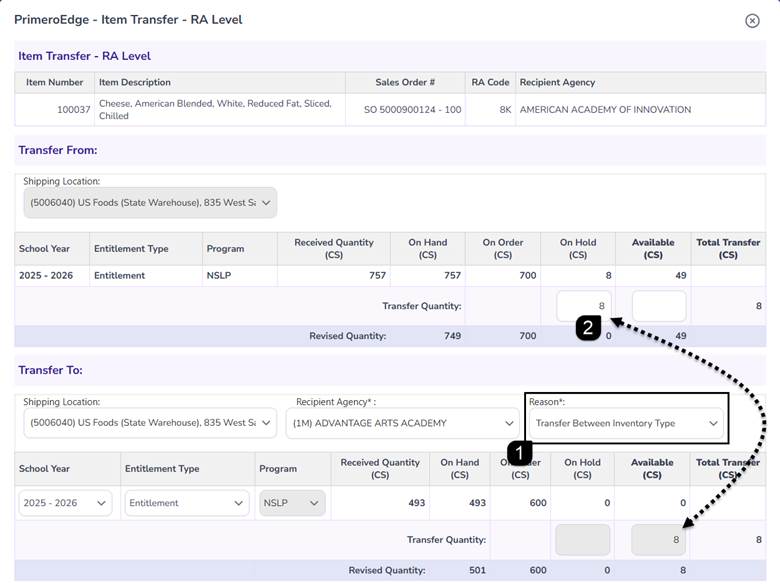Click Revised Quantity value 749
Image resolution: width=780 pixels, height=584 pixels.
pyautogui.click(x=452, y=336)
